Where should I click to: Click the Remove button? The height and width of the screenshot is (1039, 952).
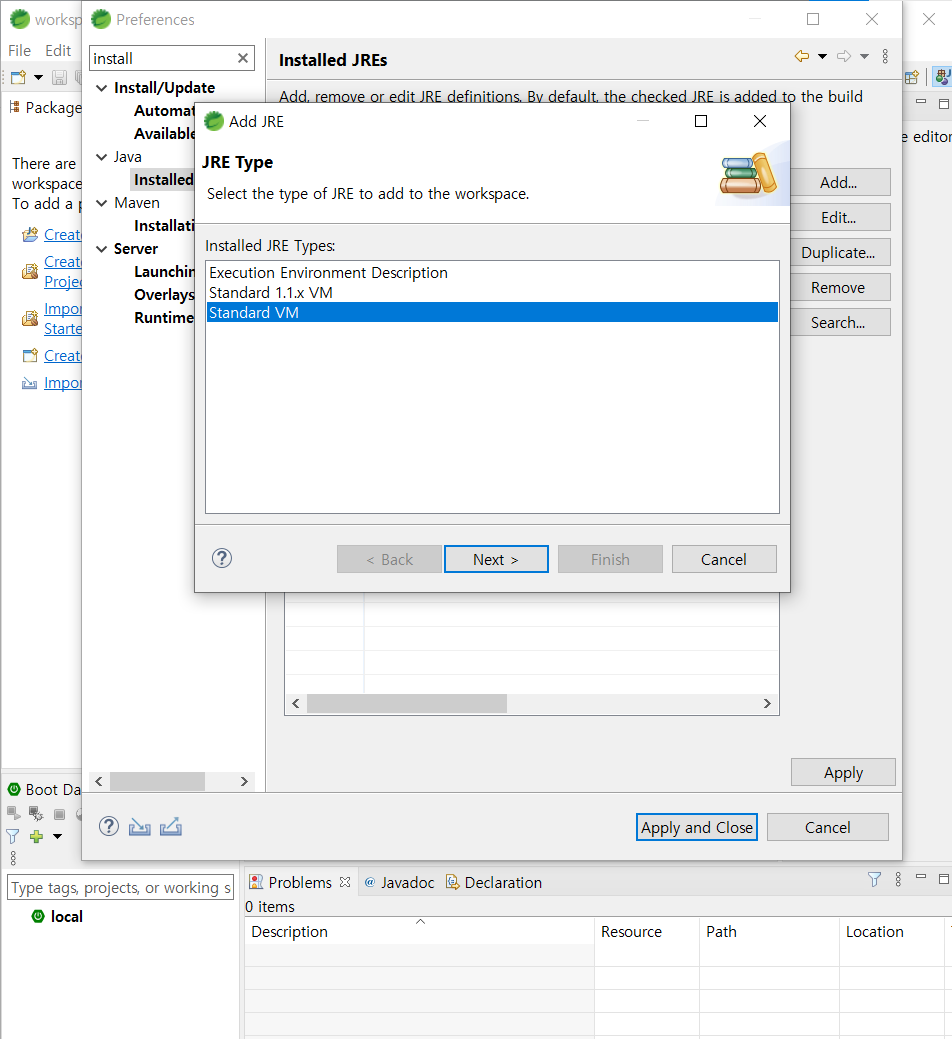839,288
